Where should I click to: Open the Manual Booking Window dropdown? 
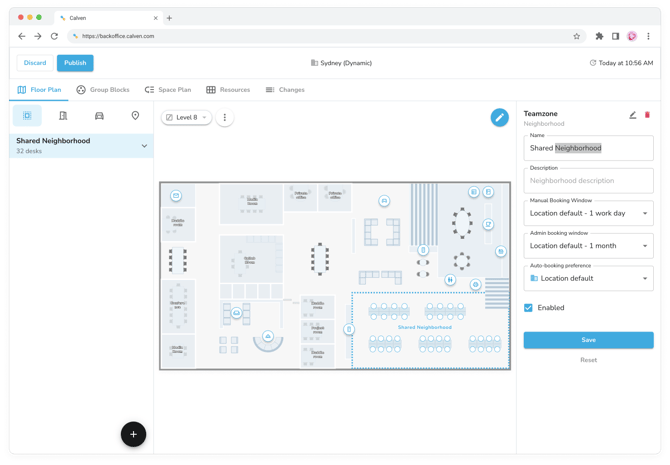pyautogui.click(x=588, y=213)
